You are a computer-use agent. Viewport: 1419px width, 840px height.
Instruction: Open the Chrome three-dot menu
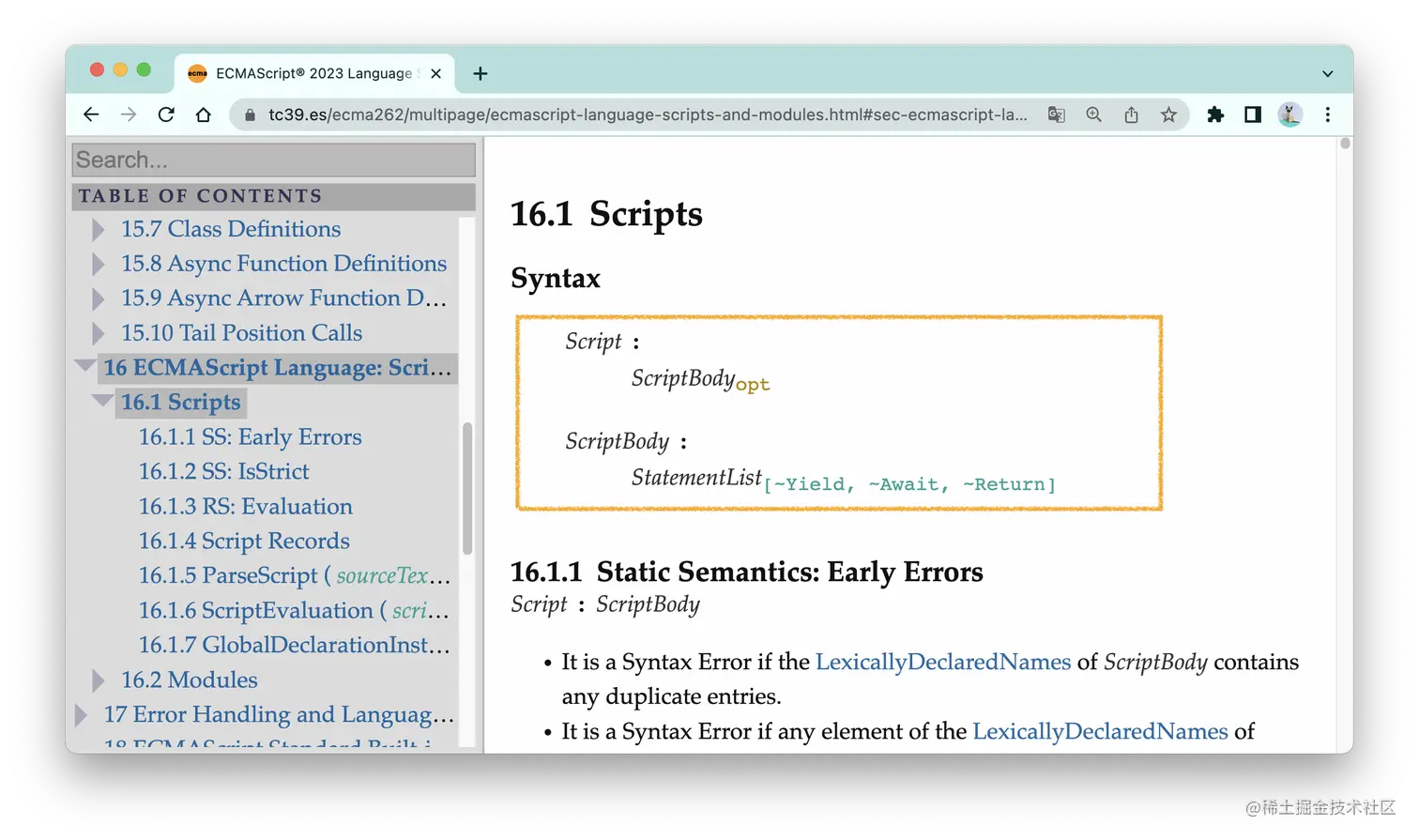point(1328,114)
